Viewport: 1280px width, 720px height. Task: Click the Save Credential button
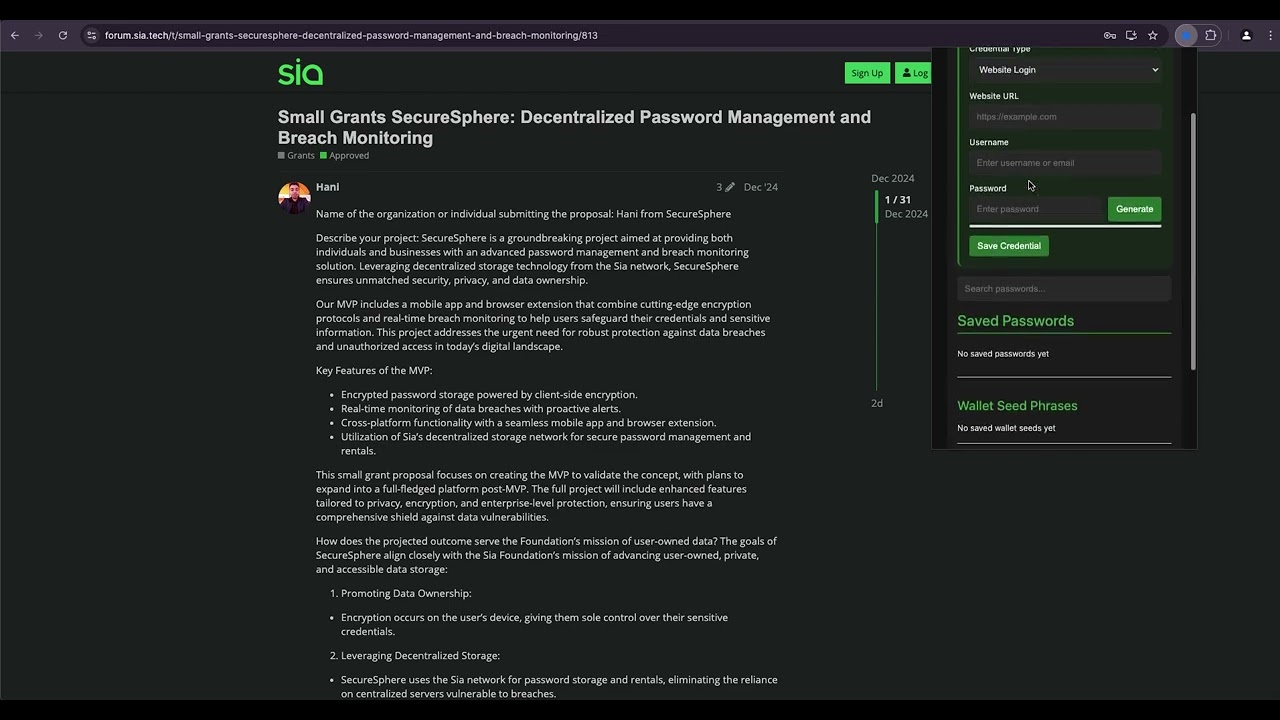coord(1008,246)
